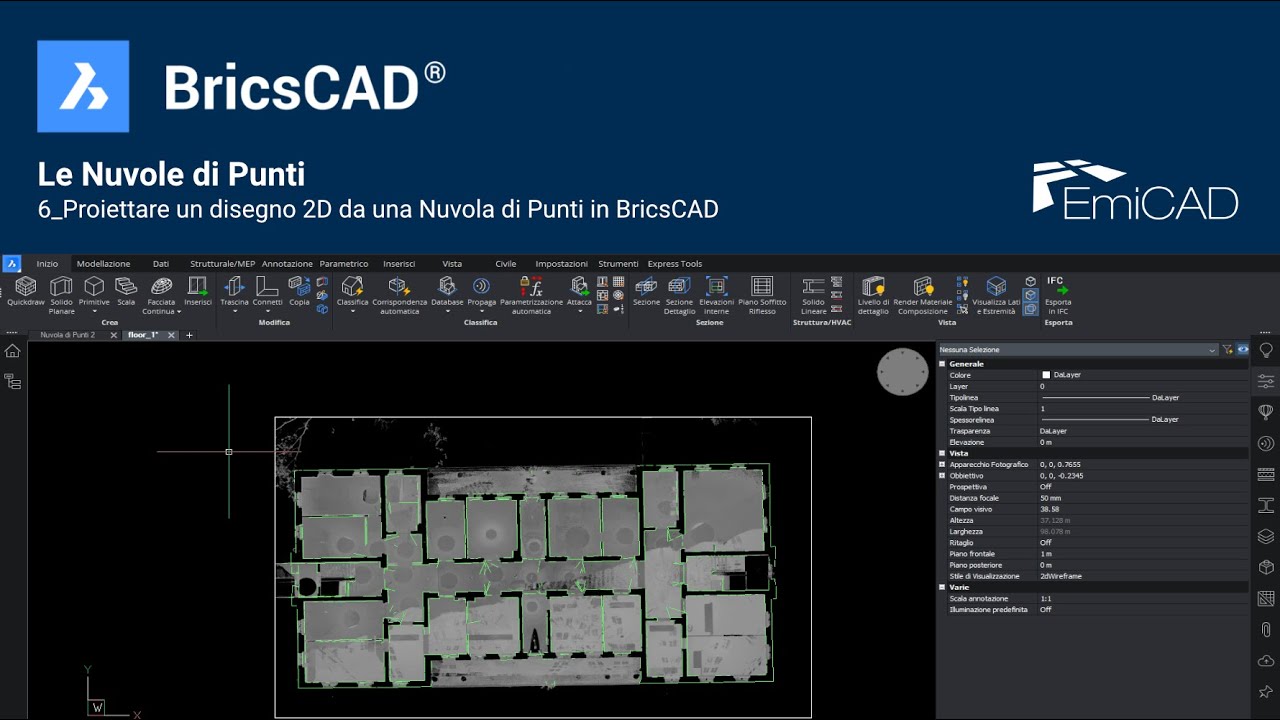The image size is (1280, 720).
Task: Toggle Prospettiva Off value
Action: click(1046, 487)
